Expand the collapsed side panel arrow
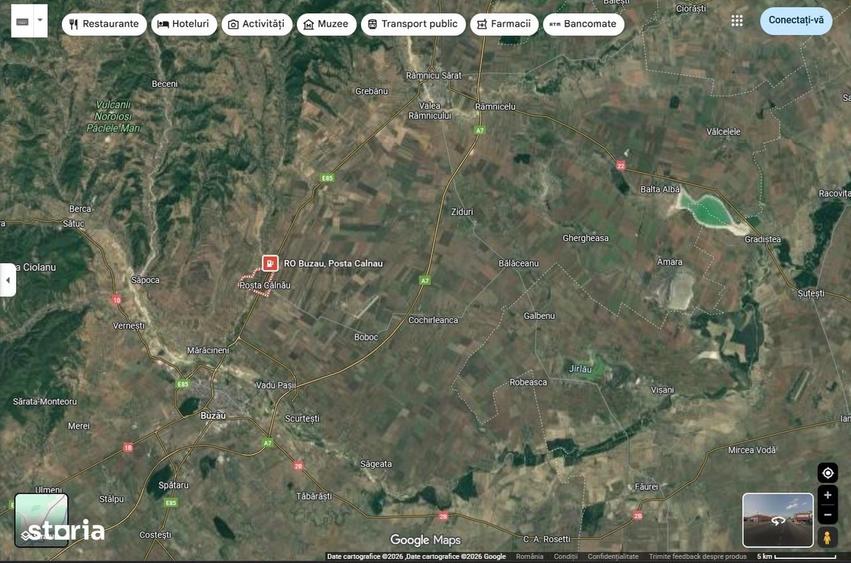 [8, 280]
